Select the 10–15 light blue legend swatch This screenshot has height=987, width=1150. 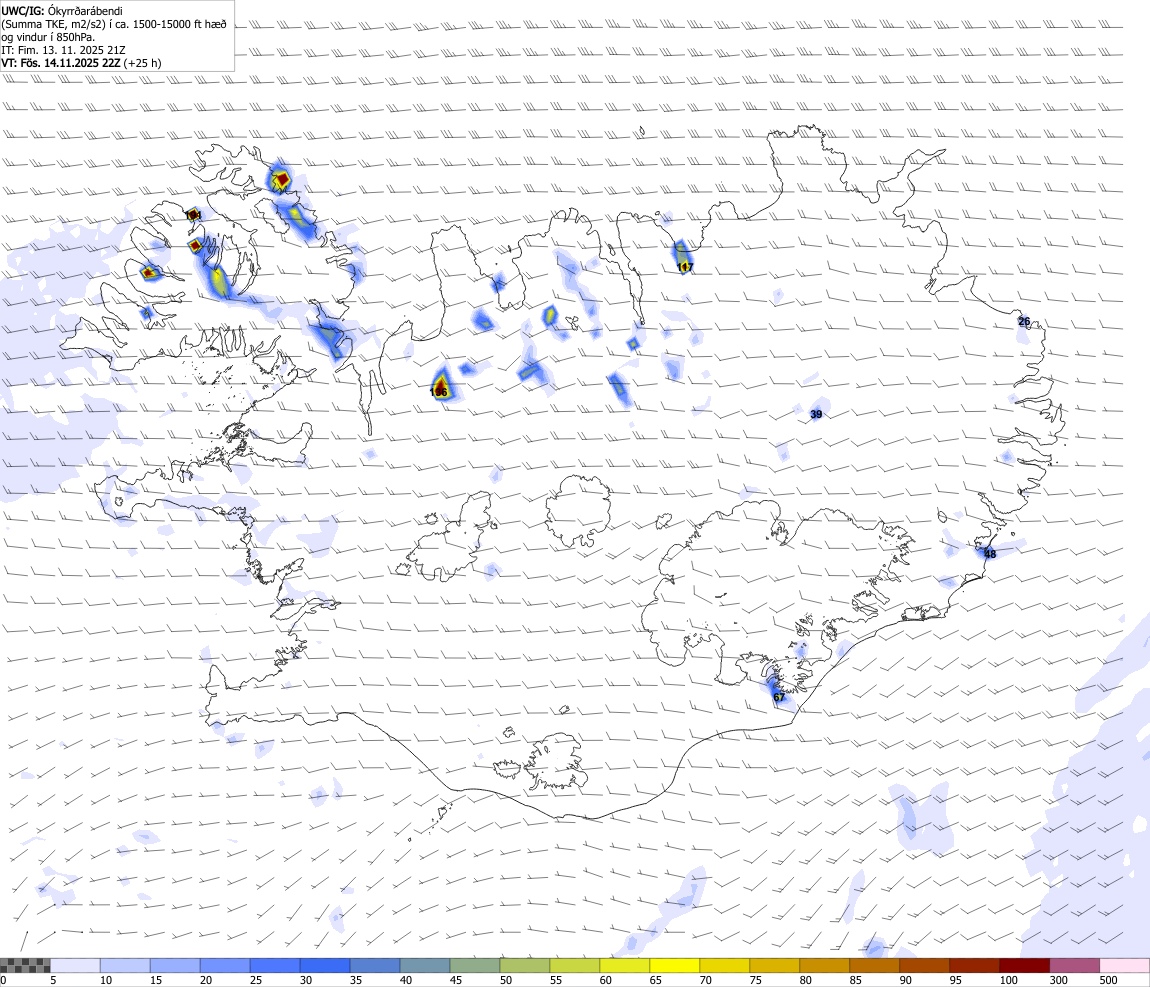tap(125, 965)
